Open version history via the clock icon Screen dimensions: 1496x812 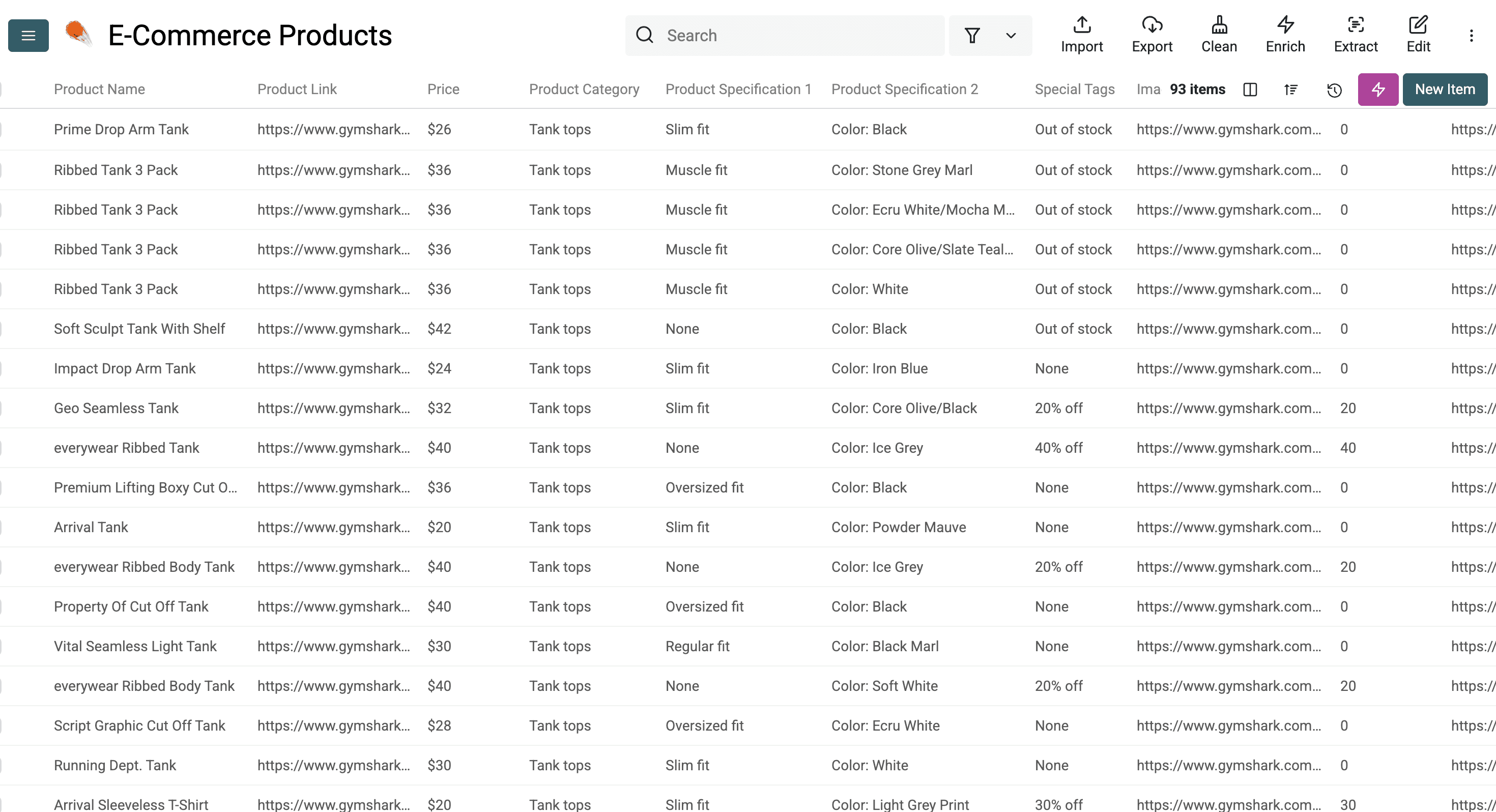pyautogui.click(x=1334, y=90)
